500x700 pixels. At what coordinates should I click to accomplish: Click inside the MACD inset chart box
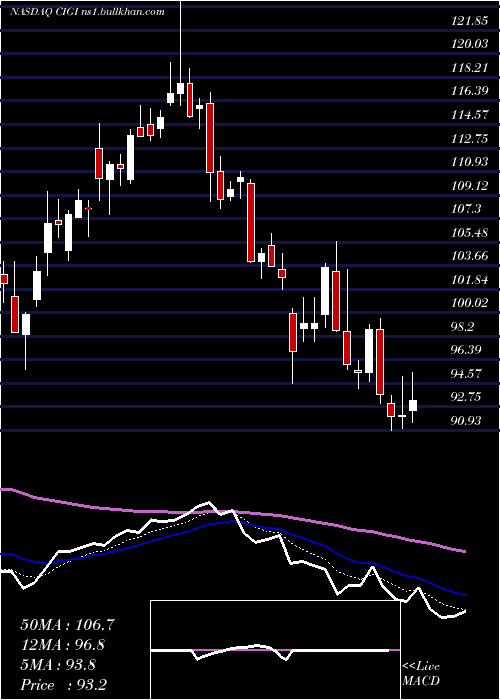pos(275,650)
